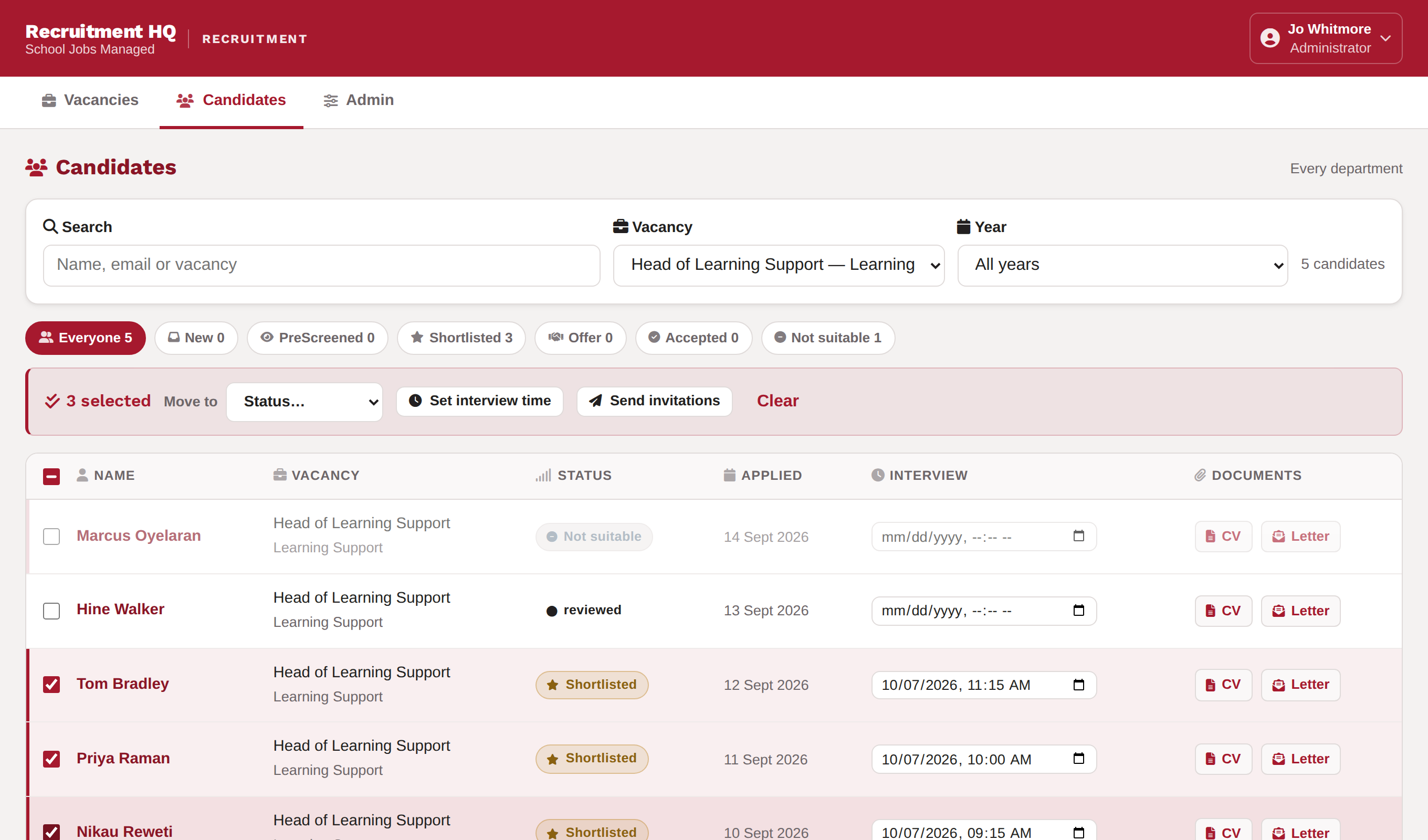Open the Move to Status dropdown
Screen dimensions: 1428x840
tap(304, 402)
